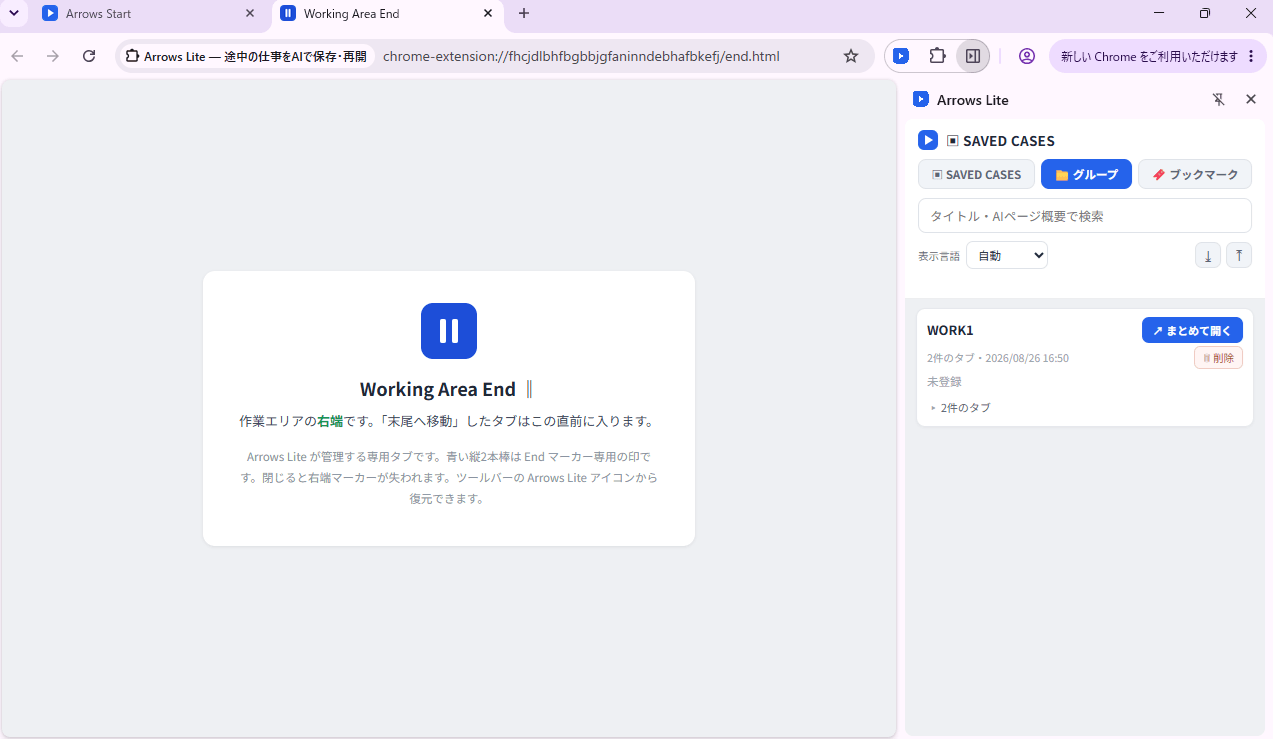This screenshot has width=1273, height=739.
Task: Click the 未登録 text in WORK1 card
Action: [944, 381]
